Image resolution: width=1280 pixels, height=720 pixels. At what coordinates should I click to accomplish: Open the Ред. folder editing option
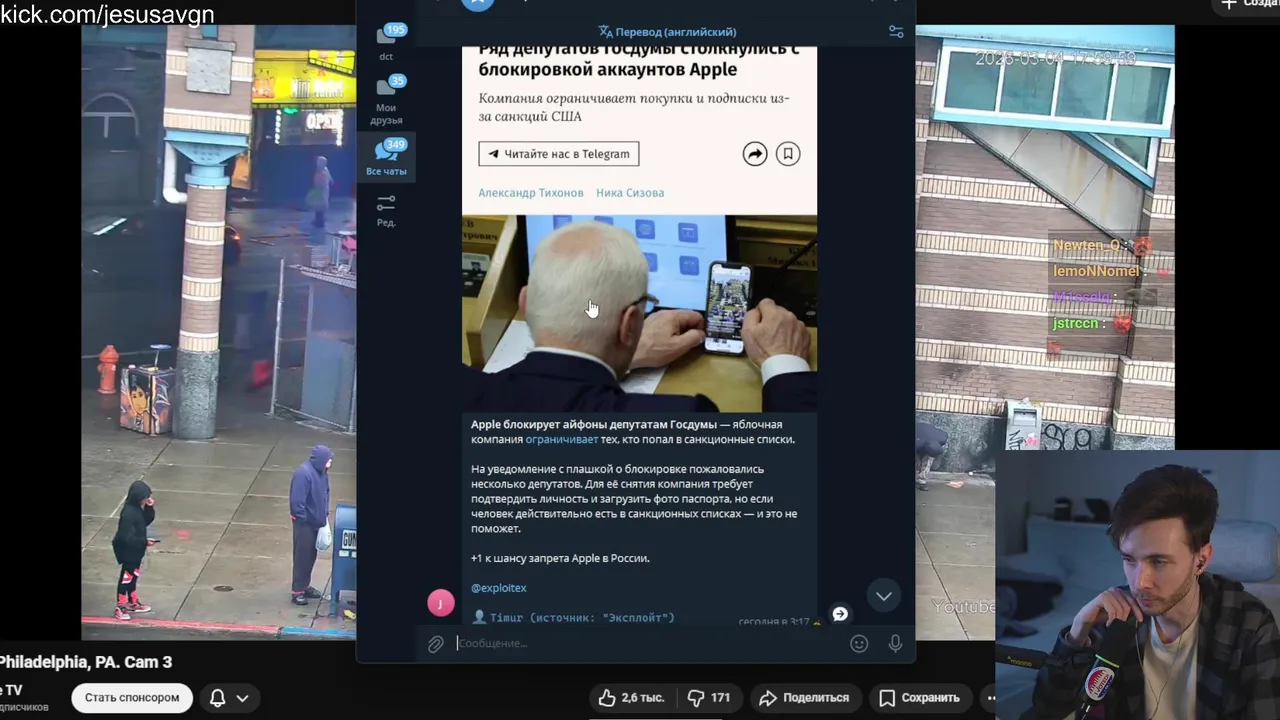386,210
